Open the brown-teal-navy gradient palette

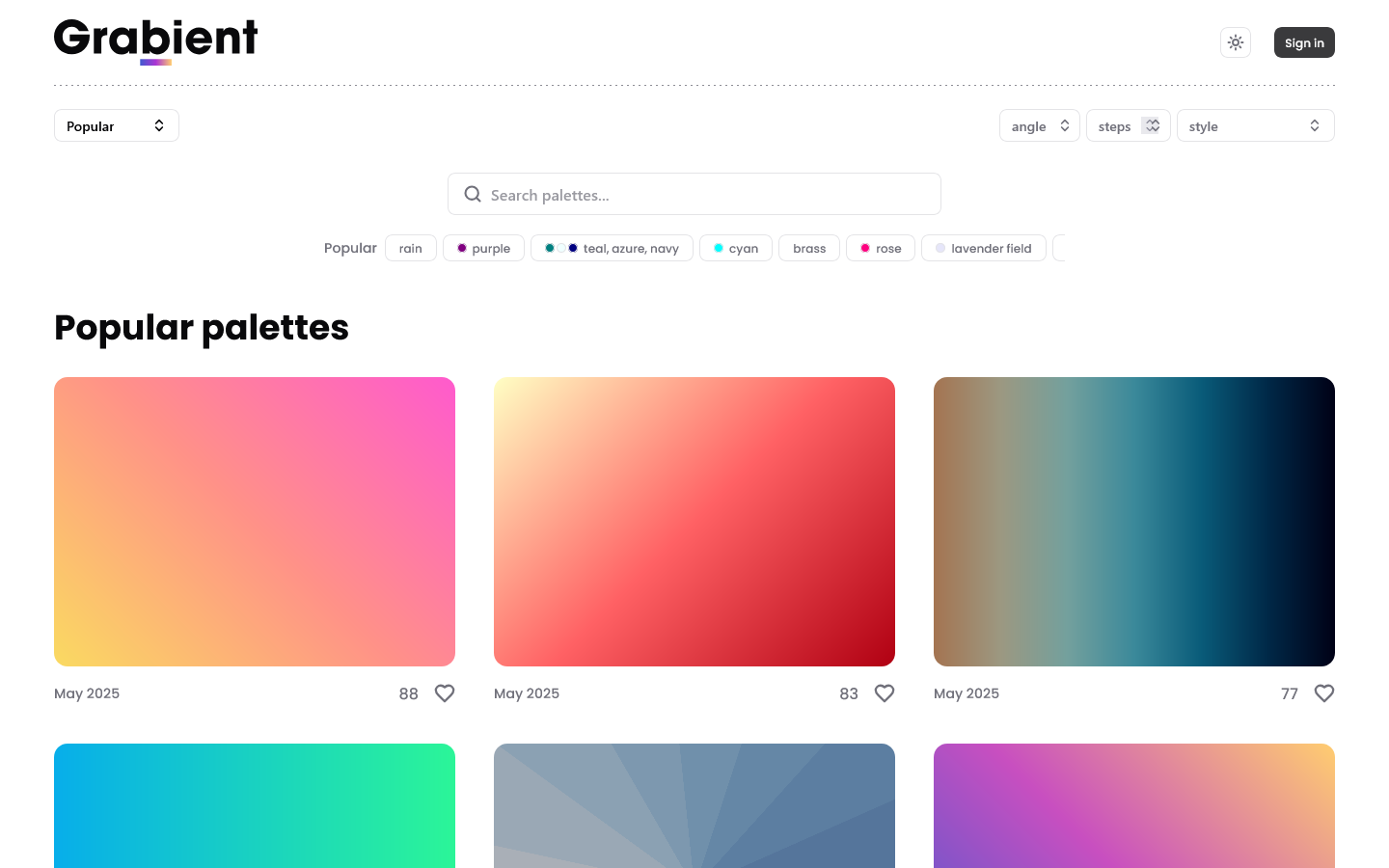(1134, 522)
